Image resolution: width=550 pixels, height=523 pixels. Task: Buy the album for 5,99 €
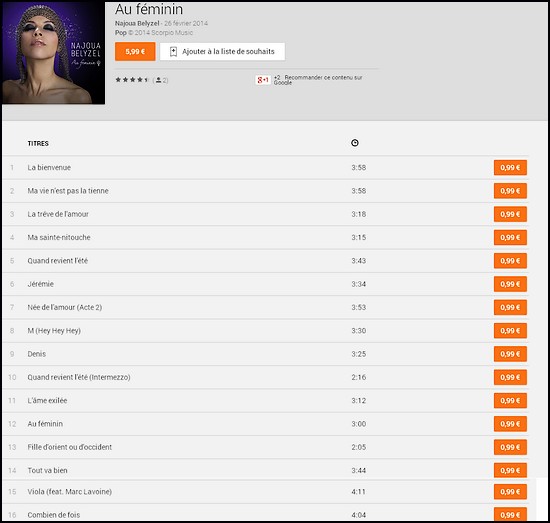(135, 52)
